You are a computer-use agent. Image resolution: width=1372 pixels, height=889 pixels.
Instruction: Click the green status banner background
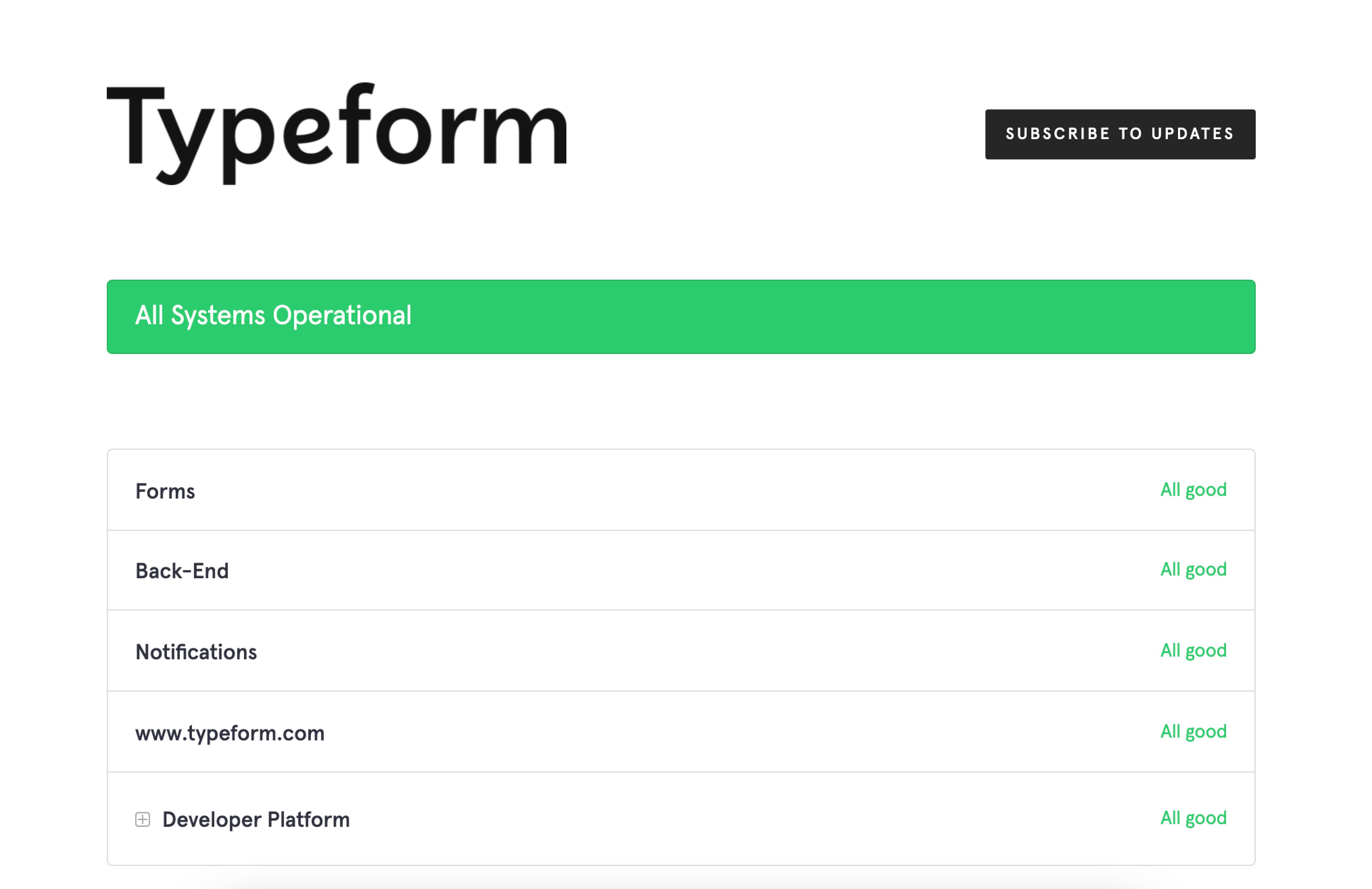pyautogui.click(x=807, y=317)
